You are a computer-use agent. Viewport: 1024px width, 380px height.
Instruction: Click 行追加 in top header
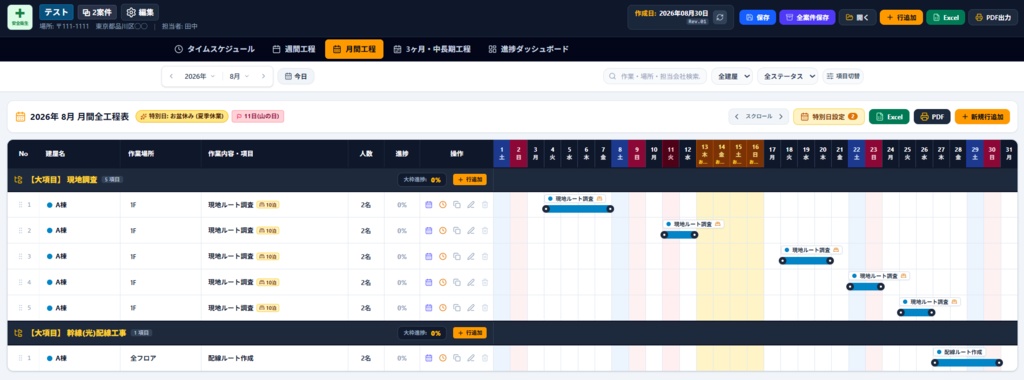[x=901, y=18]
